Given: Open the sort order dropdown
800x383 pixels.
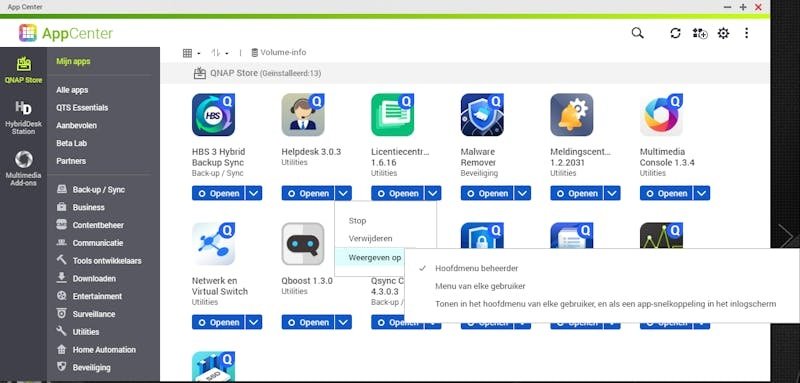Looking at the screenshot, I should [x=220, y=53].
